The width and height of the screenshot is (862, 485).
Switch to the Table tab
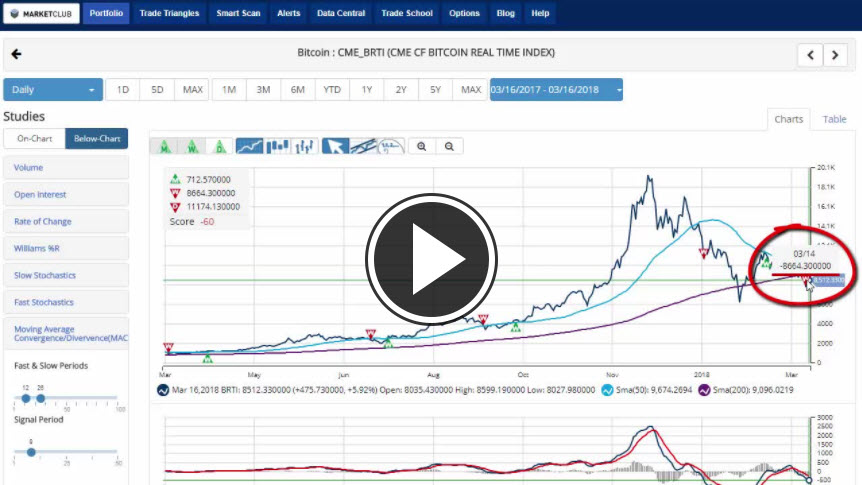coord(834,119)
